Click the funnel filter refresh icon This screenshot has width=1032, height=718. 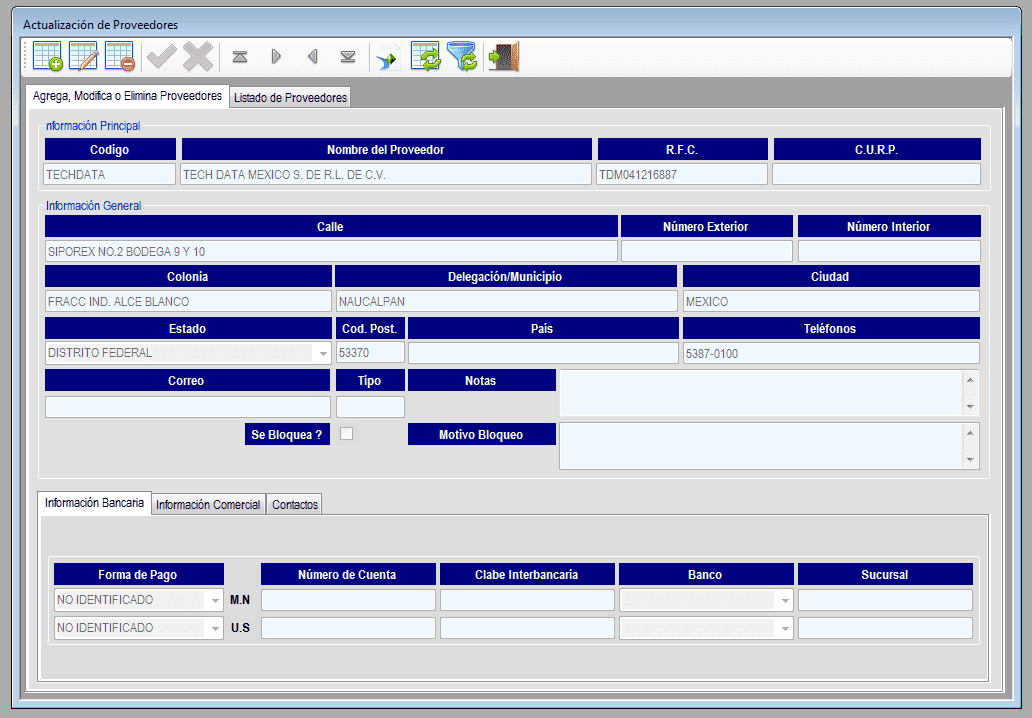[x=462, y=56]
